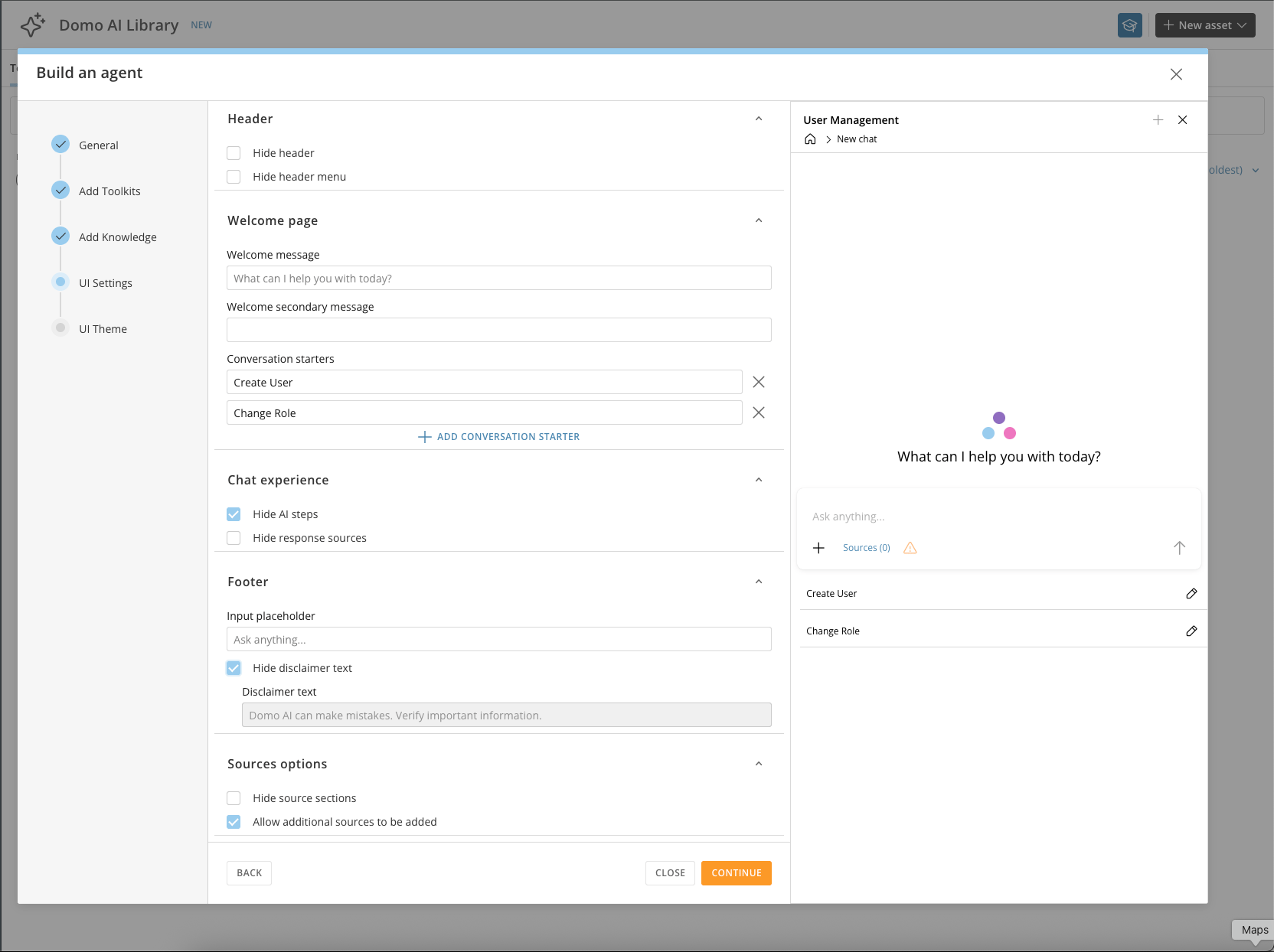Viewport: 1274px width, 952px height.
Task: Check Hide source sections
Action: [x=234, y=798]
